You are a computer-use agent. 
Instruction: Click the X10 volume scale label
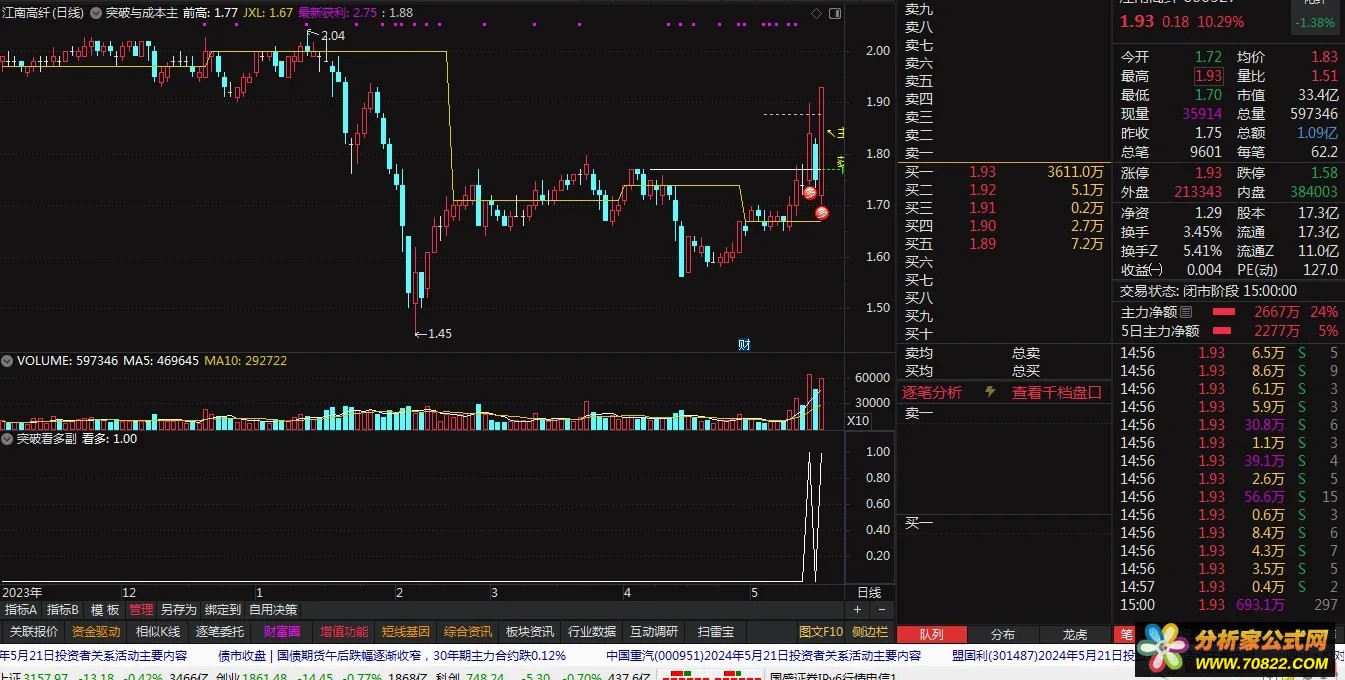pos(858,420)
